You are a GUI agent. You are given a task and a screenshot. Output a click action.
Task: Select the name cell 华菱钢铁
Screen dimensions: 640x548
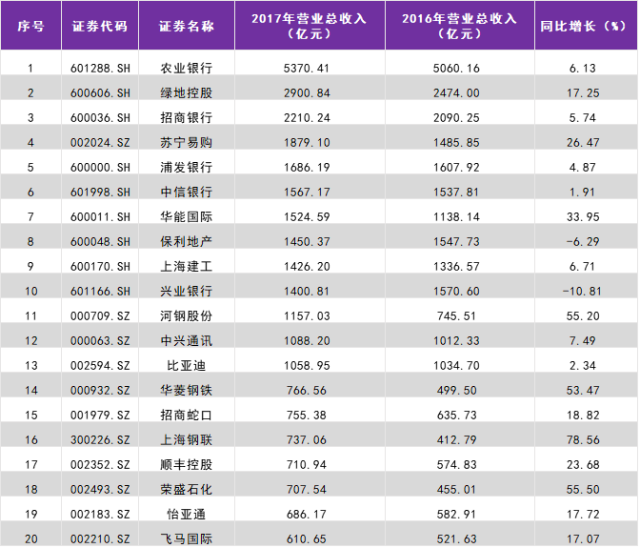[x=187, y=391]
